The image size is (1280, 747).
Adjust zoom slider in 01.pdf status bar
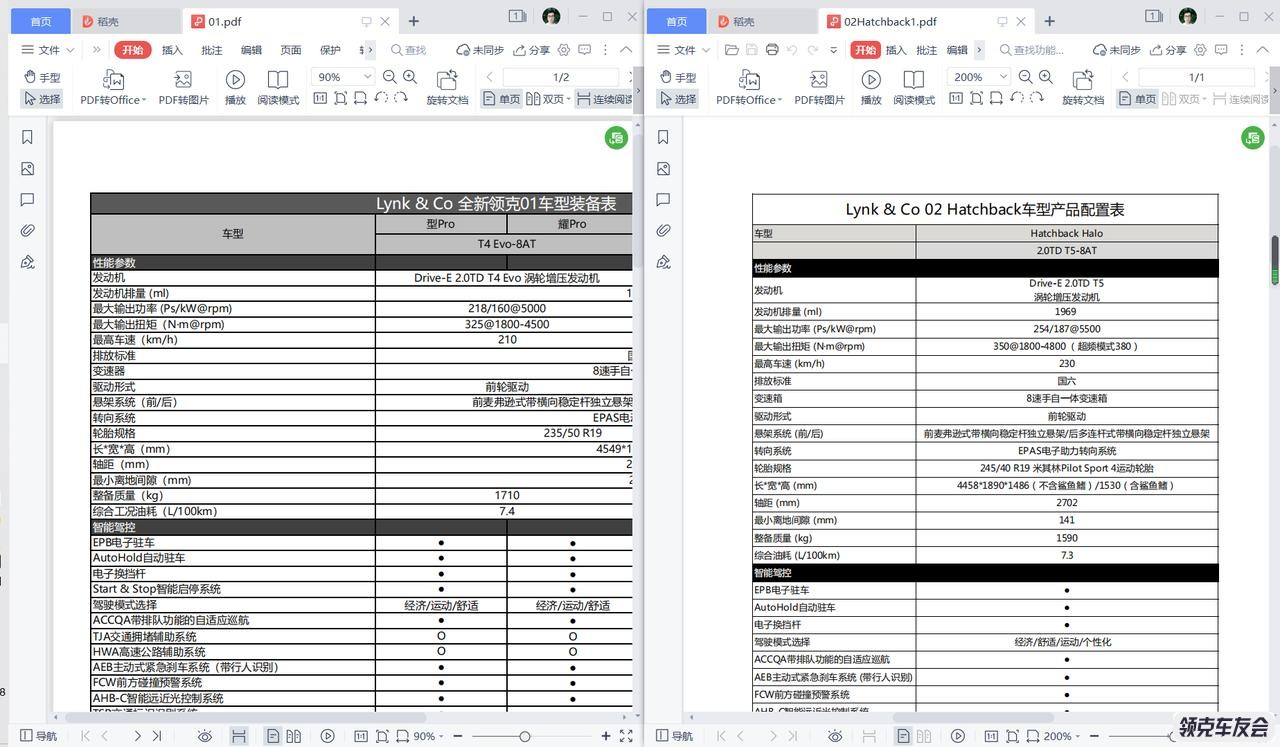click(x=524, y=736)
